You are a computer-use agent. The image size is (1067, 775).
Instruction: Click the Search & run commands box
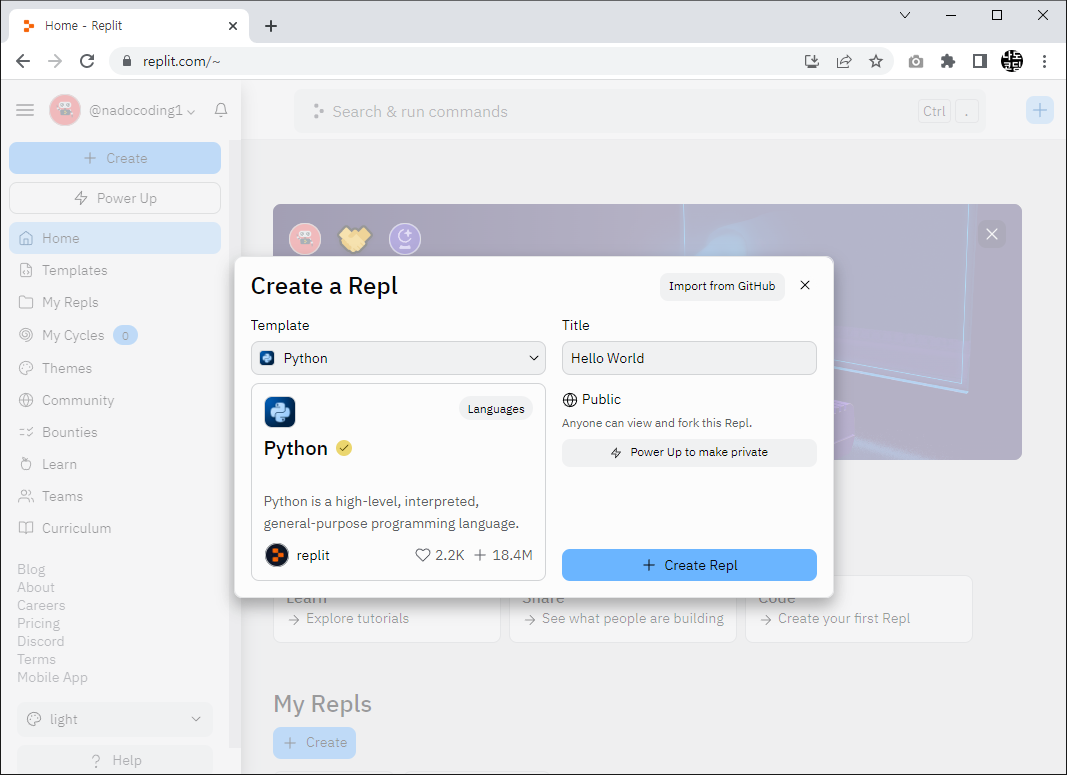click(640, 112)
